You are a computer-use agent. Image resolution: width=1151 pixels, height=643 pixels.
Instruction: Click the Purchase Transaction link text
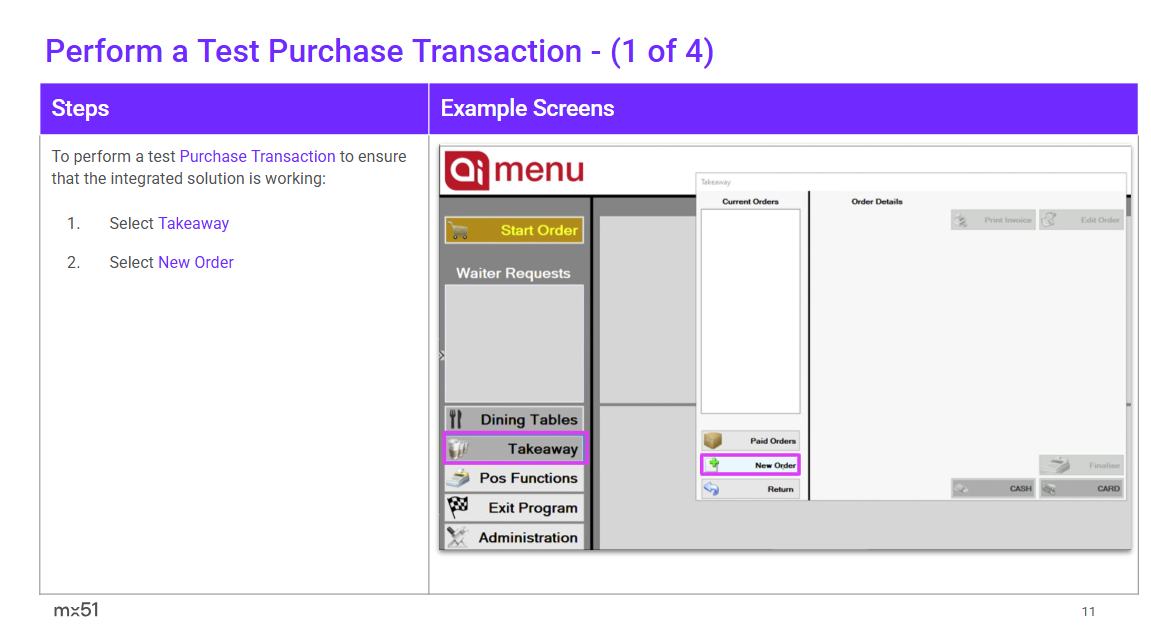pyautogui.click(x=257, y=156)
